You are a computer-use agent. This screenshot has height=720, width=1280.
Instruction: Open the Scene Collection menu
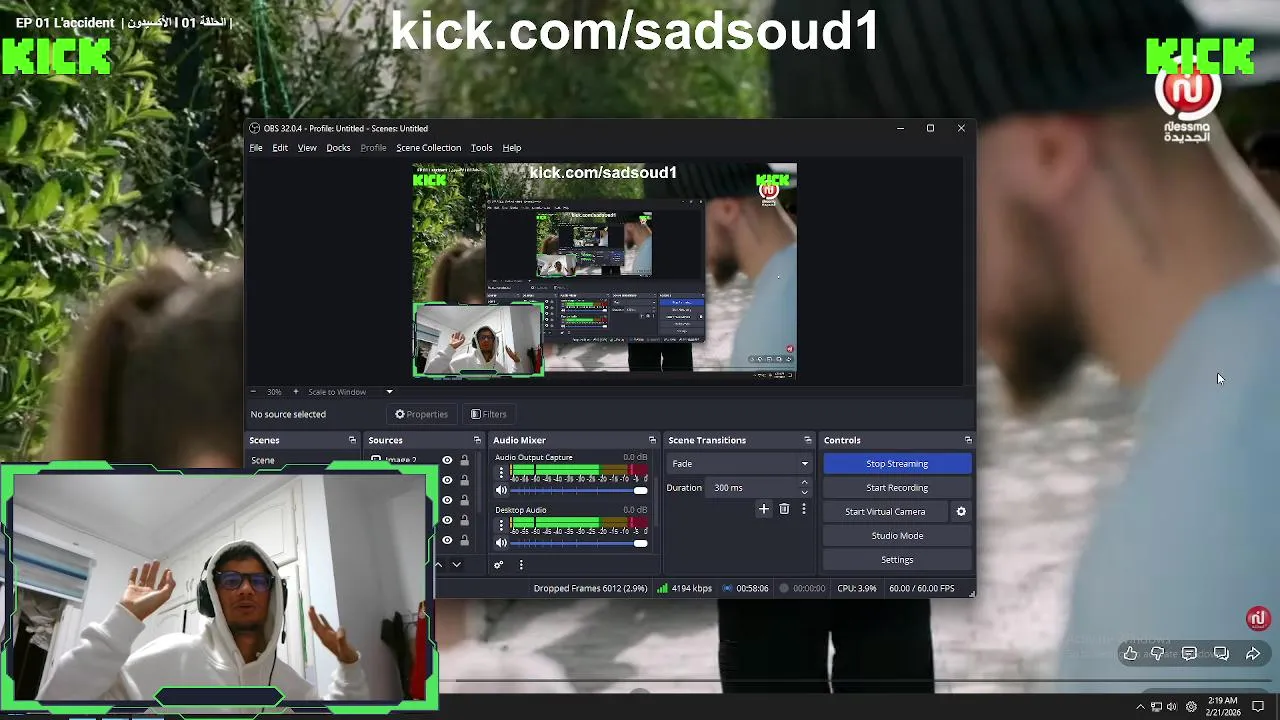pos(428,148)
